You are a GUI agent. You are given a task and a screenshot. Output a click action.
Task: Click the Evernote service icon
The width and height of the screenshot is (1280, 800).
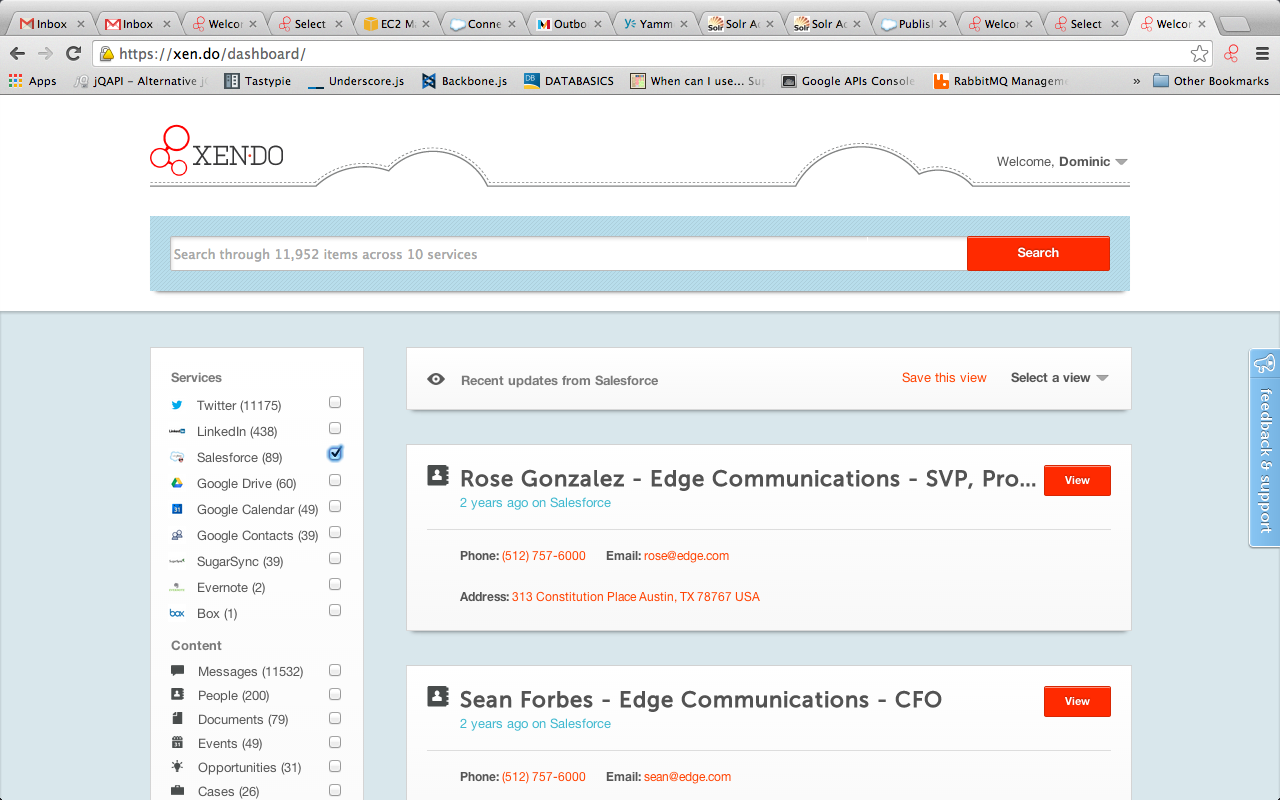coord(177,587)
